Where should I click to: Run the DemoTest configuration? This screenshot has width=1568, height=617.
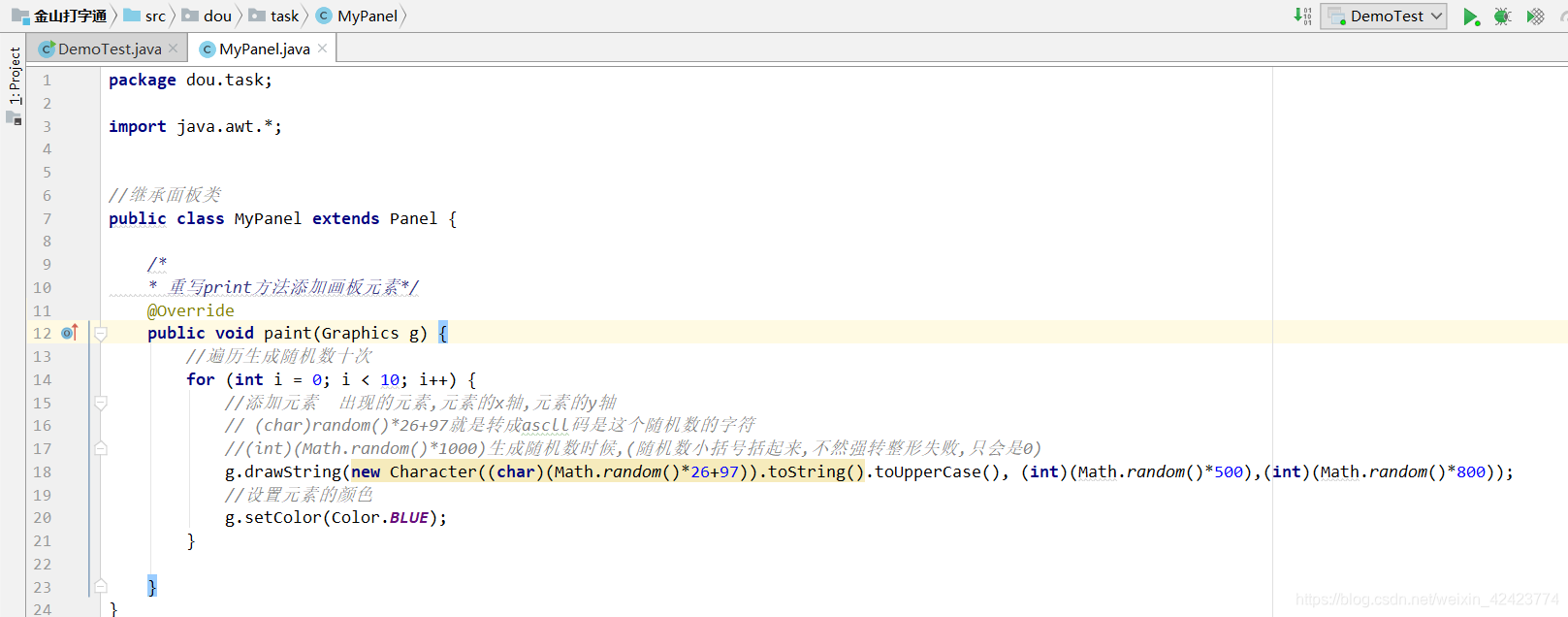pyautogui.click(x=1471, y=16)
